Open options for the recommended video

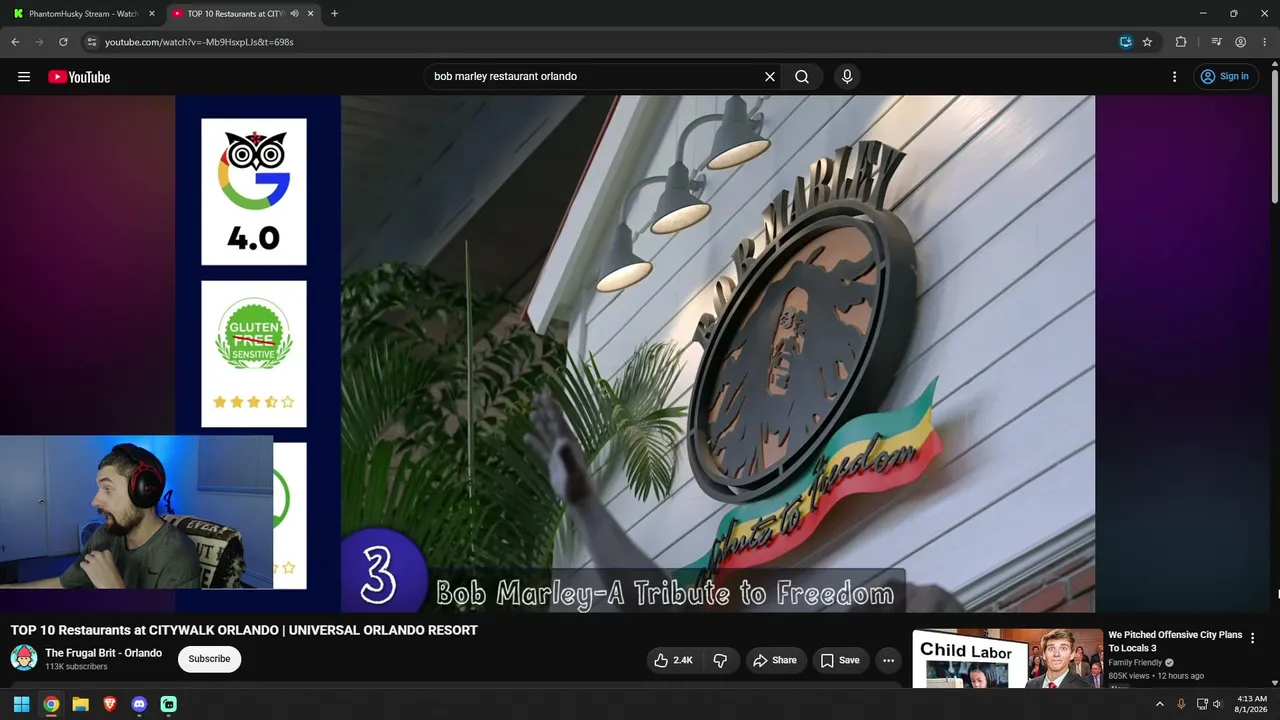[1252, 638]
